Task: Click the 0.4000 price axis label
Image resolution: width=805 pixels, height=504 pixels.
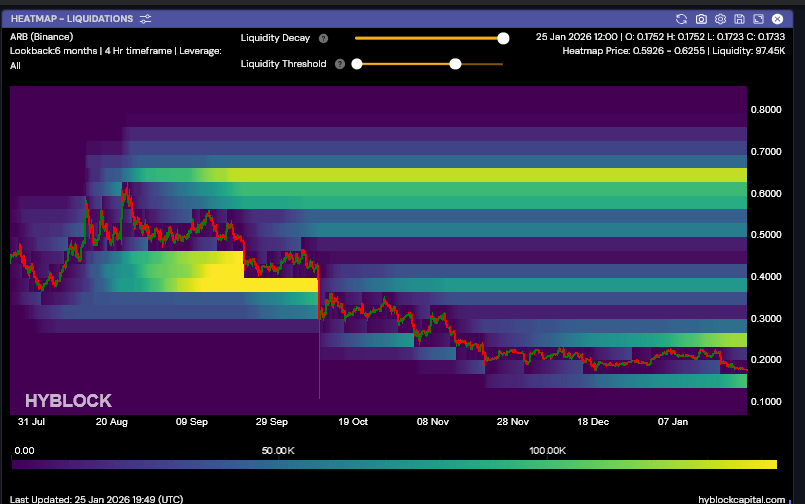Action: pyautogui.click(x=766, y=277)
